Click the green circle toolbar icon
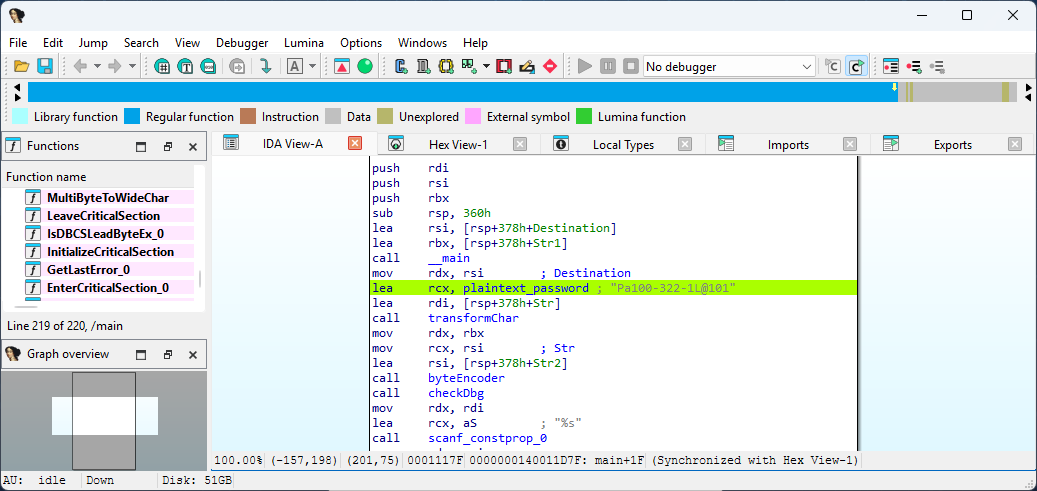Image resolution: width=1037 pixels, height=491 pixels. tap(365, 66)
